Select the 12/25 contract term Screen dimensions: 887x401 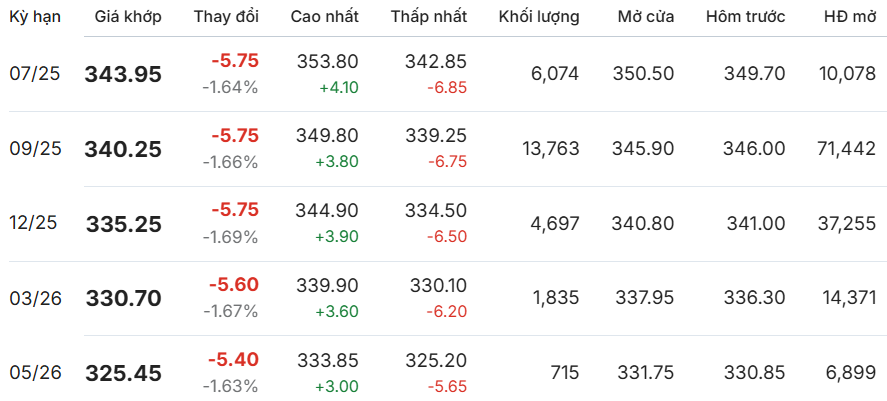(33, 223)
